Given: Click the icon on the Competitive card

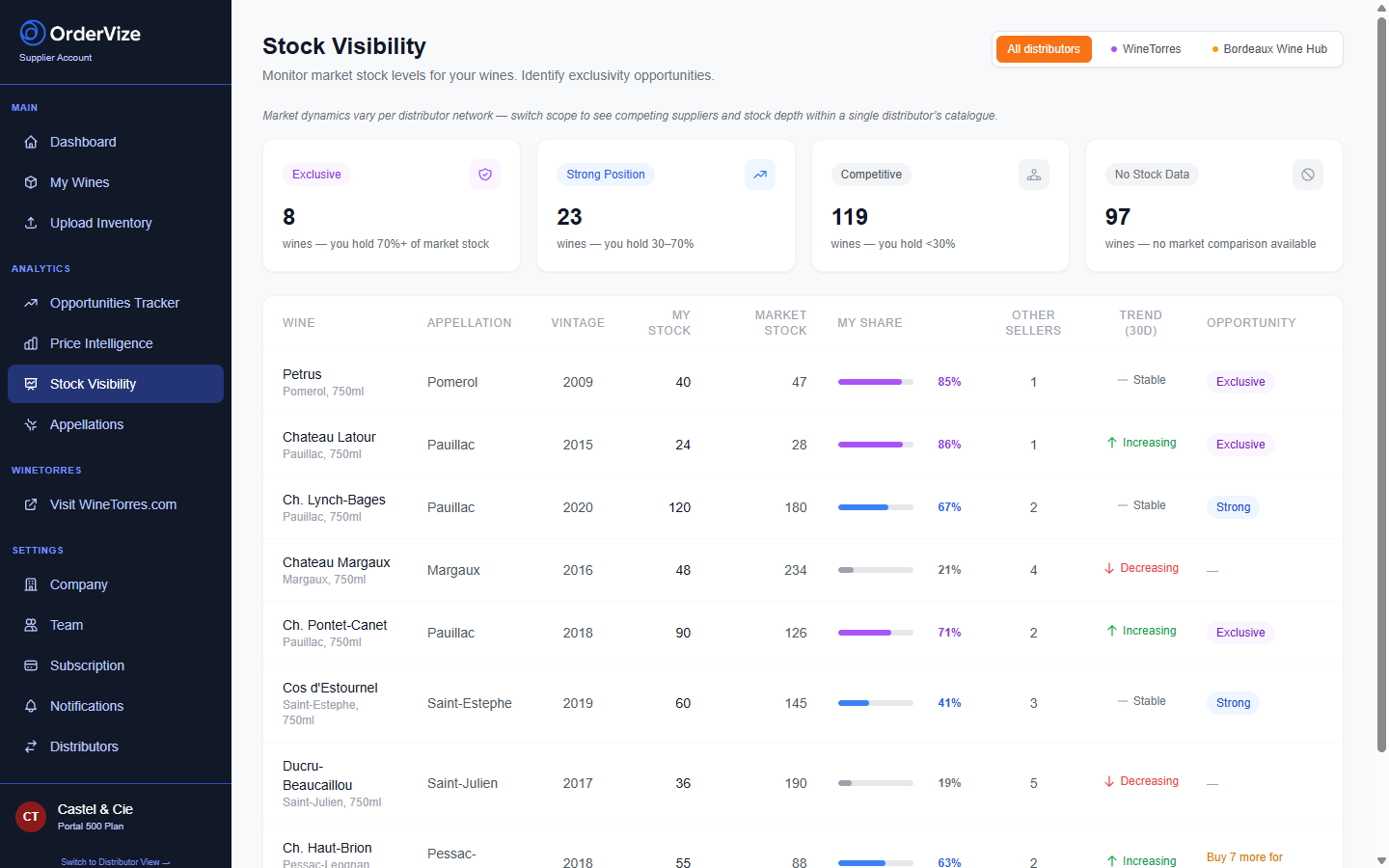Looking at the screenshot, I should (1034, 175).
